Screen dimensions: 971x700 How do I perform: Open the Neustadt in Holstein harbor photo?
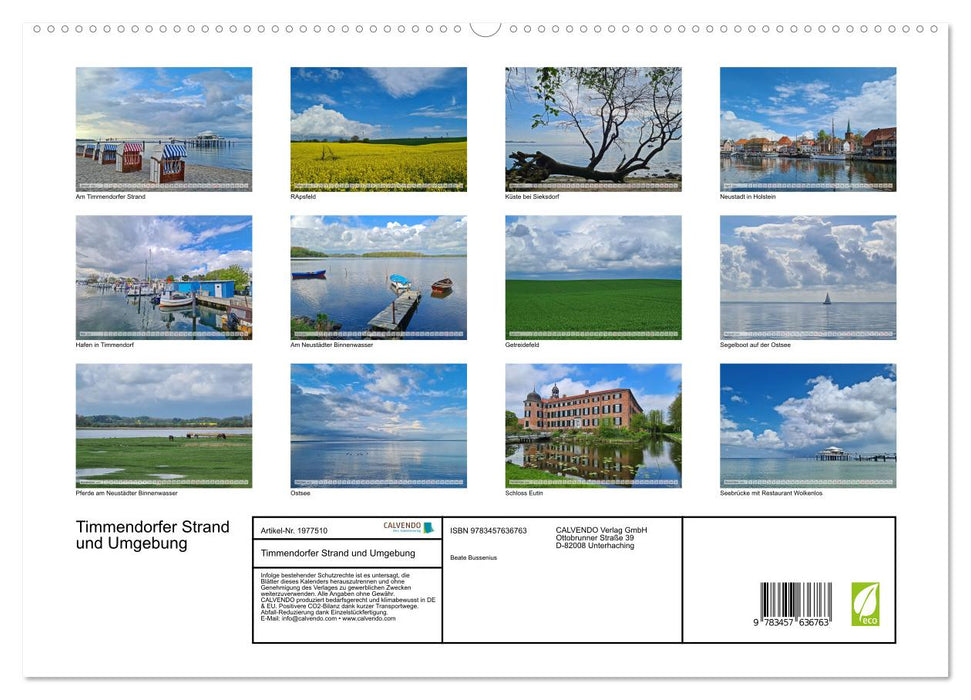coord(807,128)
